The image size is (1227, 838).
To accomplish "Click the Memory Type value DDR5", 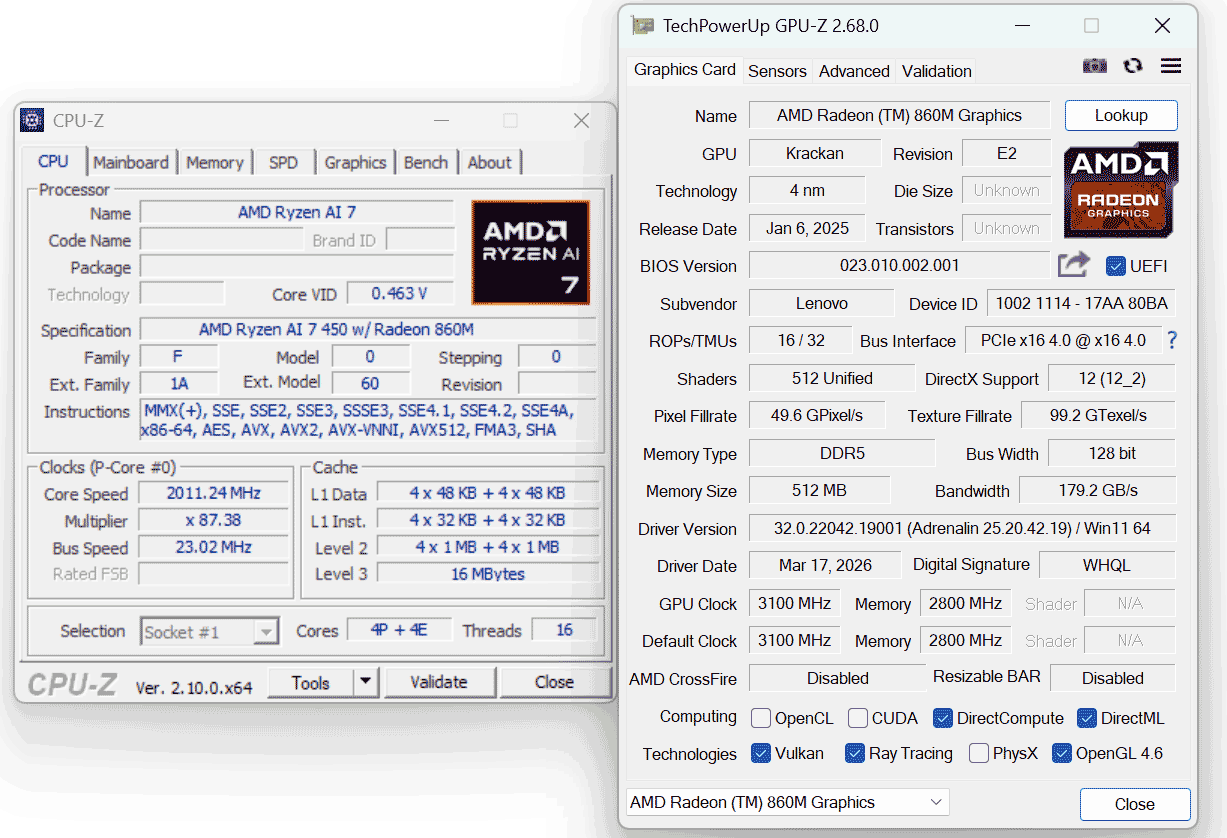I will pyautogui.click(x=842, y=453).
